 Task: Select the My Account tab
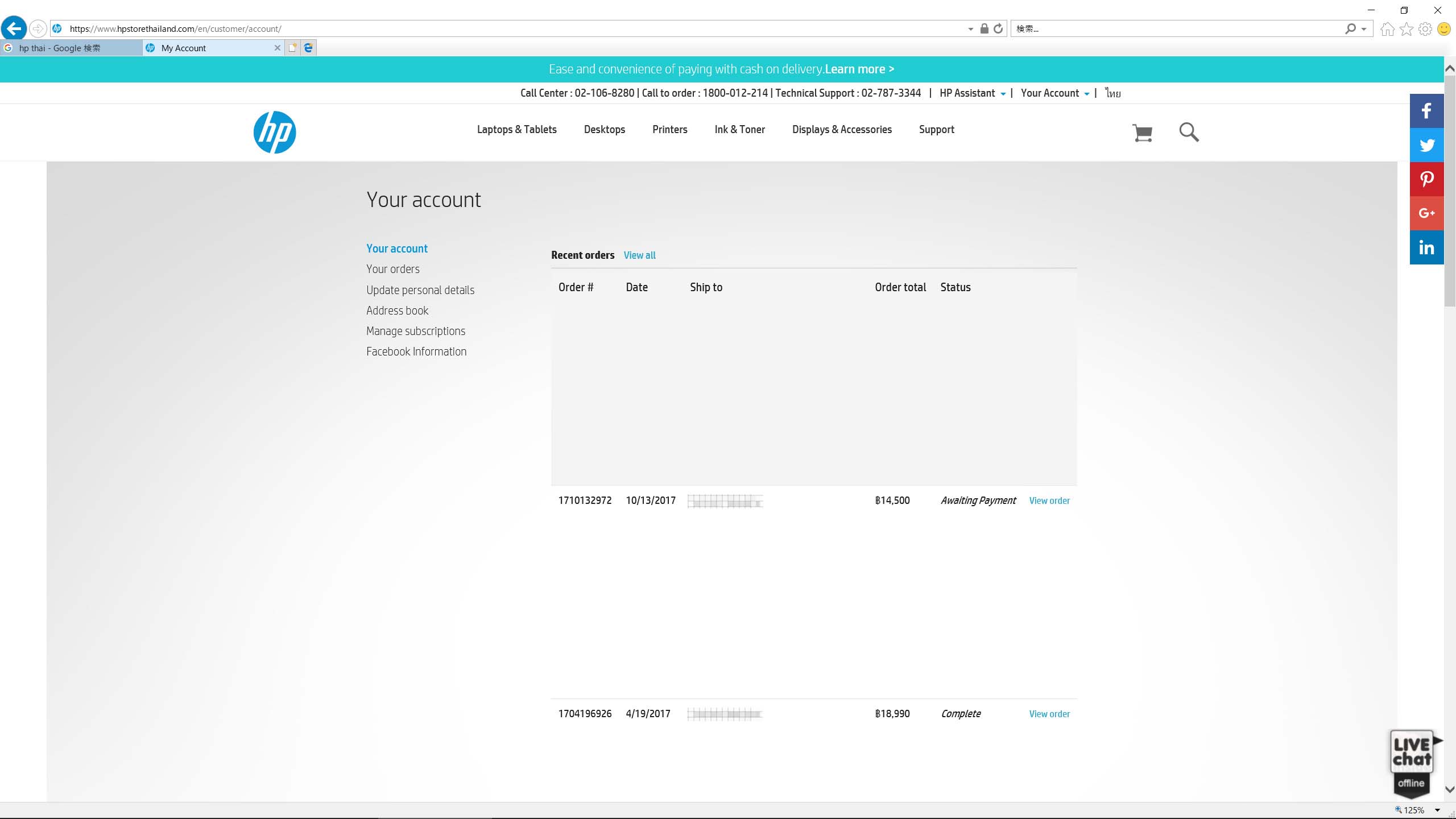[213, 48]
